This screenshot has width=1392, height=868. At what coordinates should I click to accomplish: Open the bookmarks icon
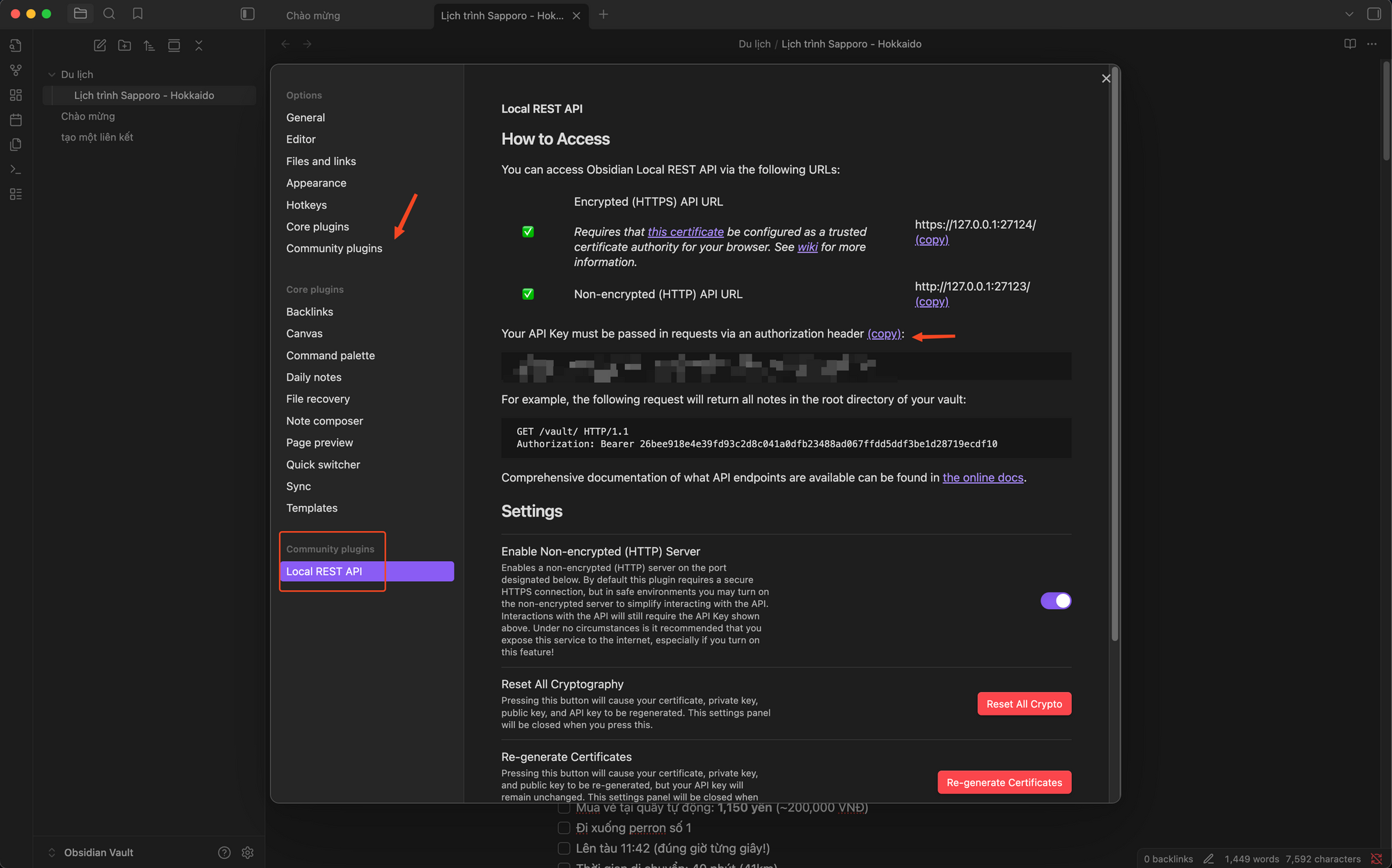pos(138,14)
